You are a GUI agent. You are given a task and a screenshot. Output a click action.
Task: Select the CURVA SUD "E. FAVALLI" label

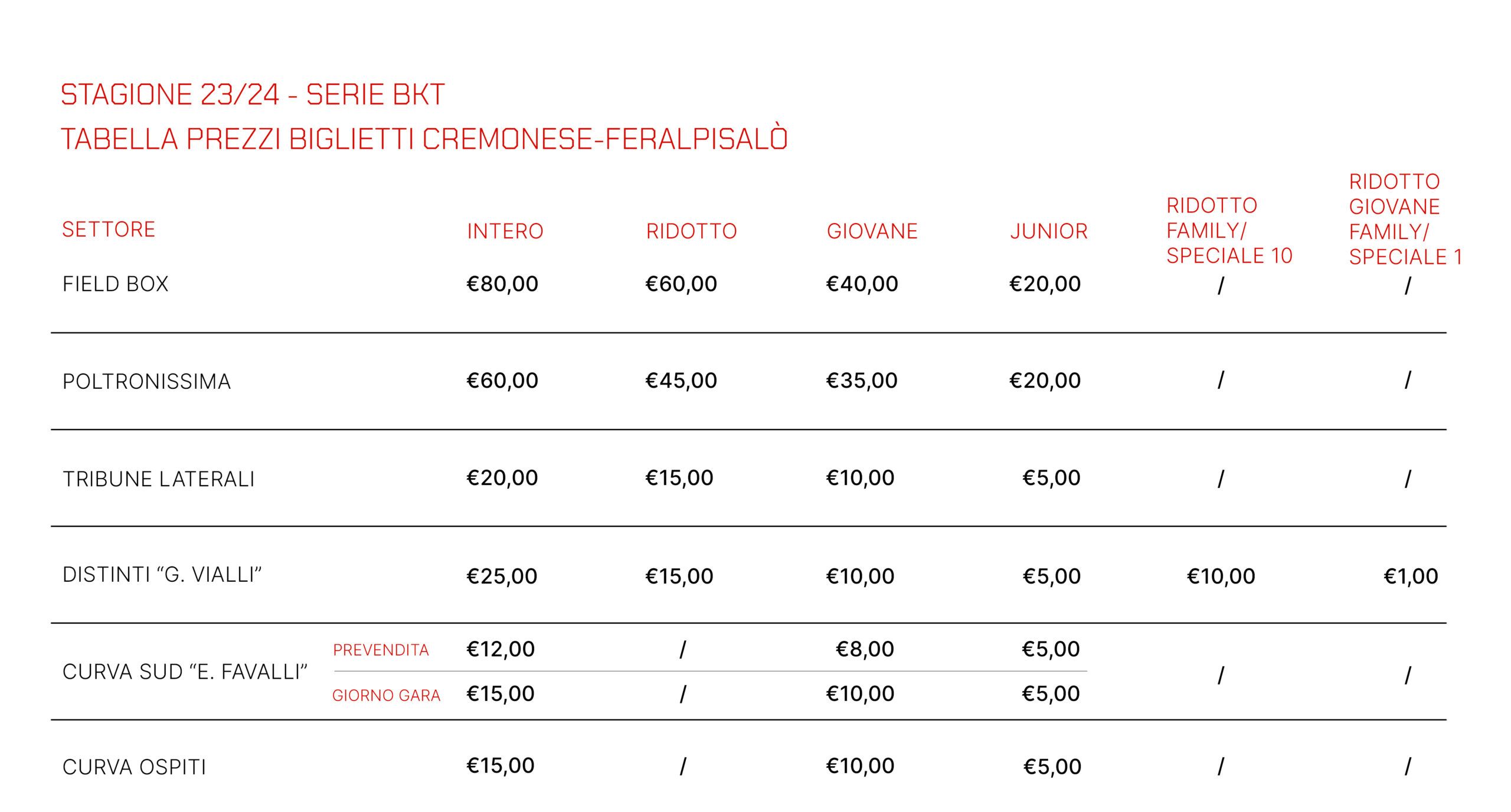point(185,672)
